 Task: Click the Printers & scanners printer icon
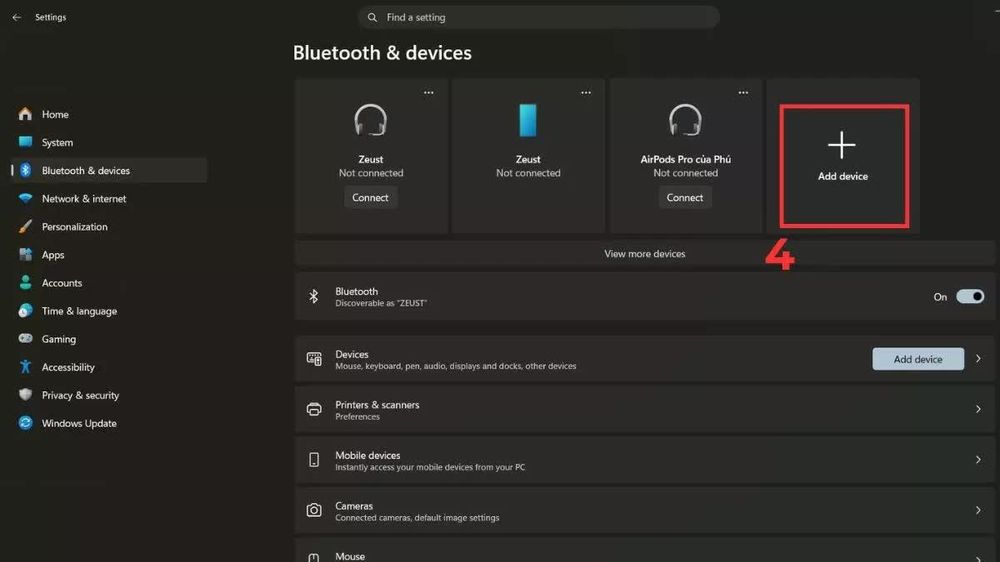tap(314, 410)
